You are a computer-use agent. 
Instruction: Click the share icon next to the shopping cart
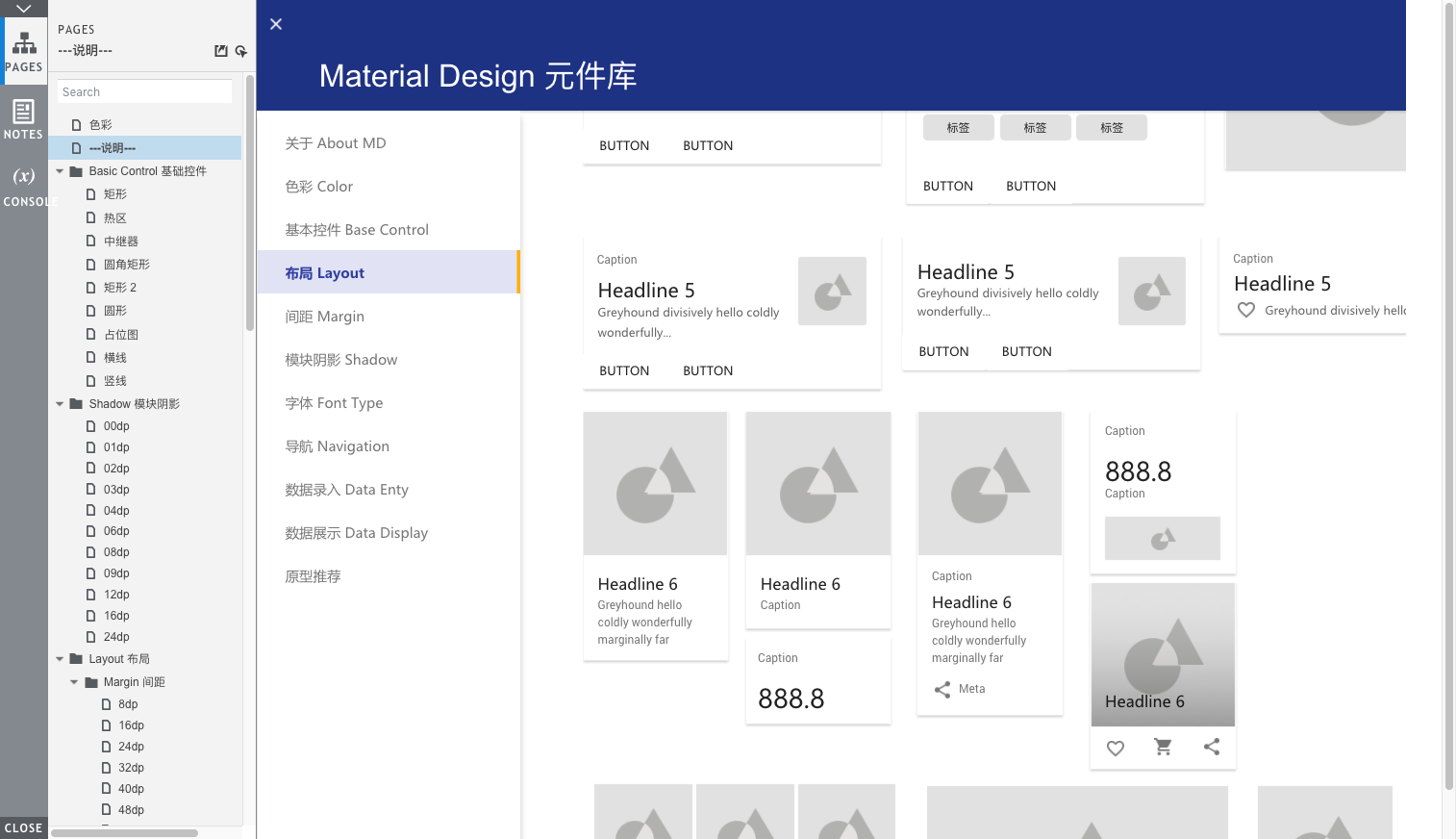(1212, 747)
